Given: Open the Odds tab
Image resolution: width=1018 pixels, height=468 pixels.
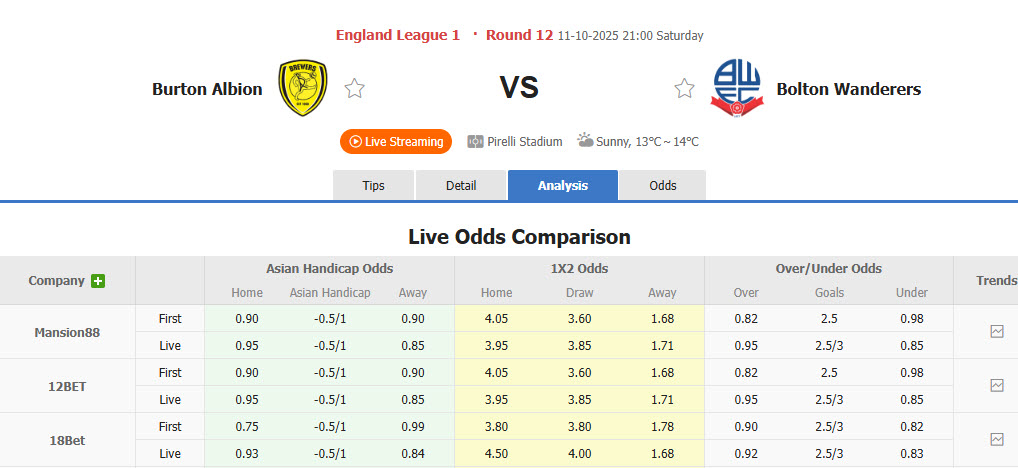Looking at the screenshot, I should (x=663, y=186).
